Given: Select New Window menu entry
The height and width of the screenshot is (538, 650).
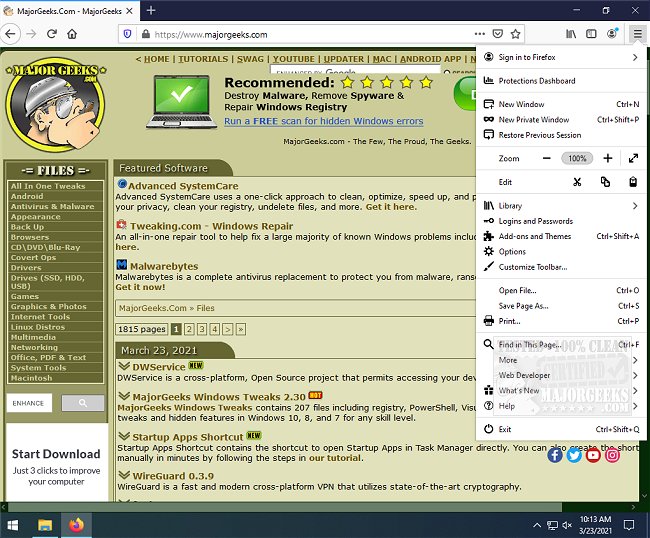Looking at the screenshot, I should [x=561, y=104].
